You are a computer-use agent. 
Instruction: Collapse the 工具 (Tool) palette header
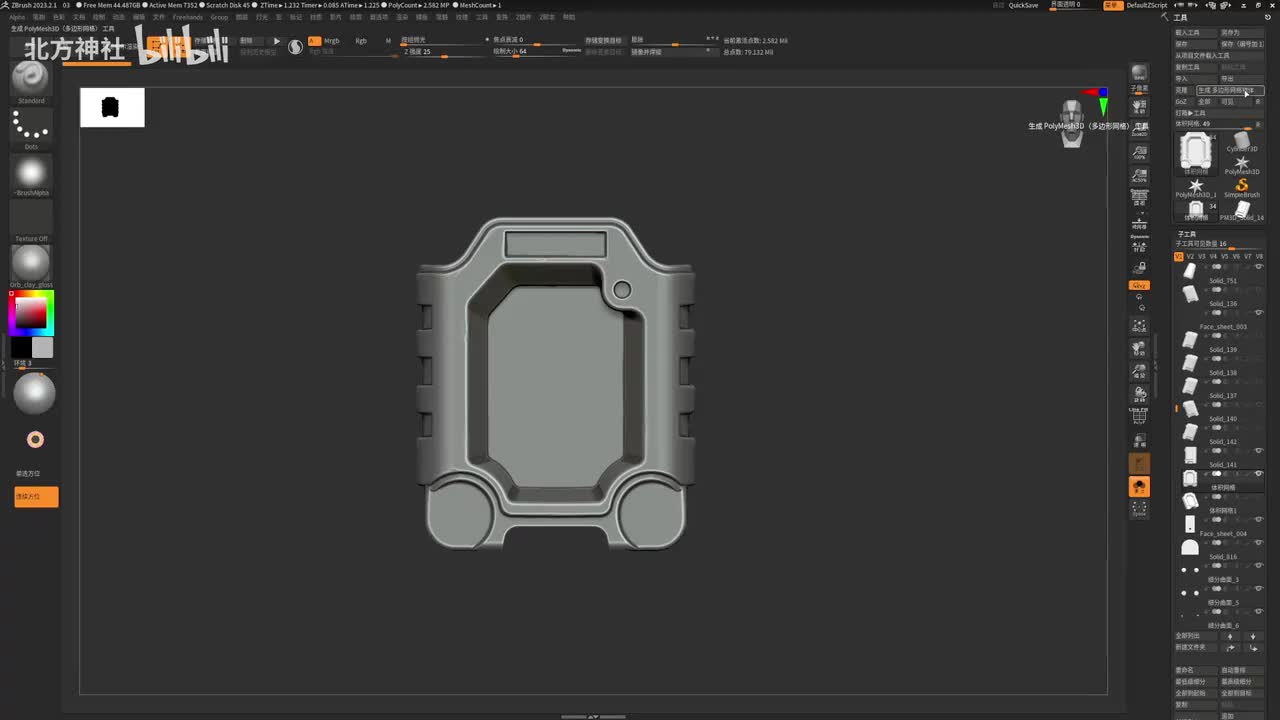click(1181, 18)
